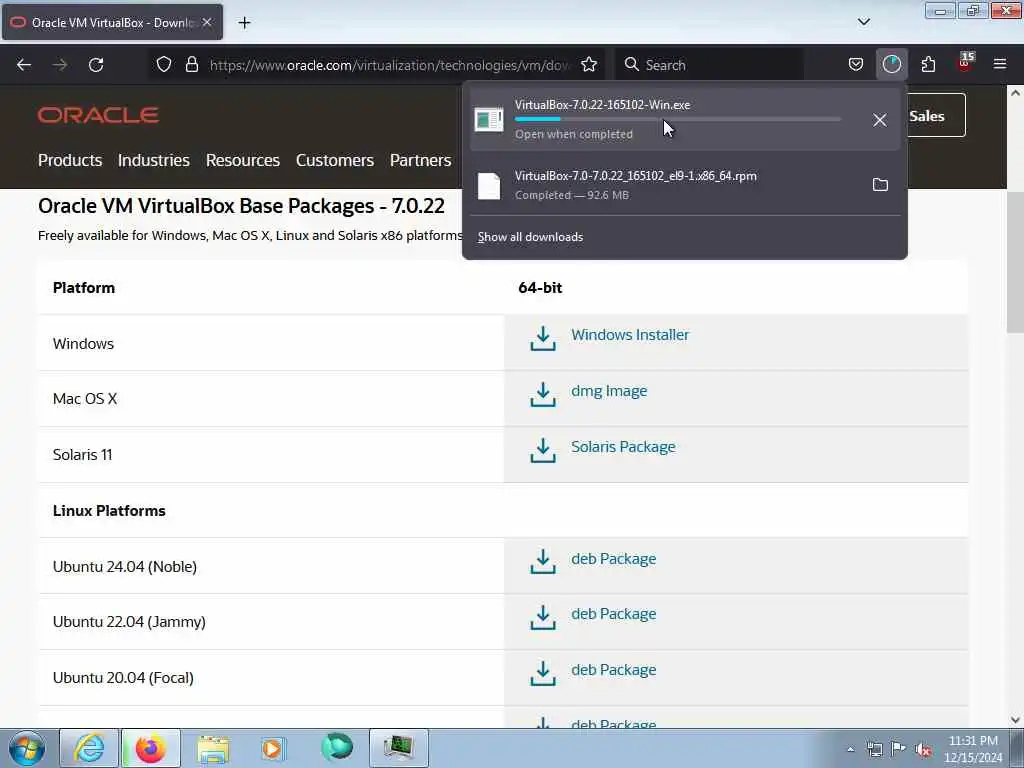
Task: Toggle the downloads panel button
Action: (x=891, y=65)
